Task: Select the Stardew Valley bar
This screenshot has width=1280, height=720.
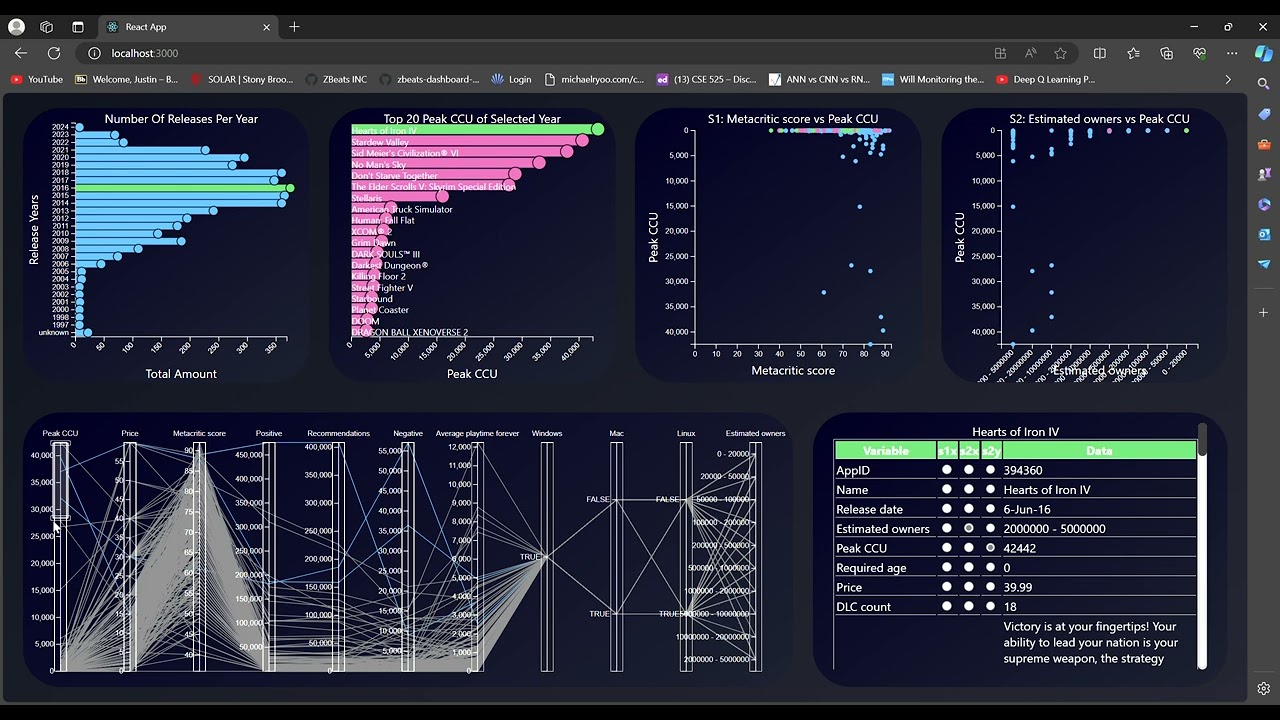Action: pyautogui.click(x=467, y=142)
